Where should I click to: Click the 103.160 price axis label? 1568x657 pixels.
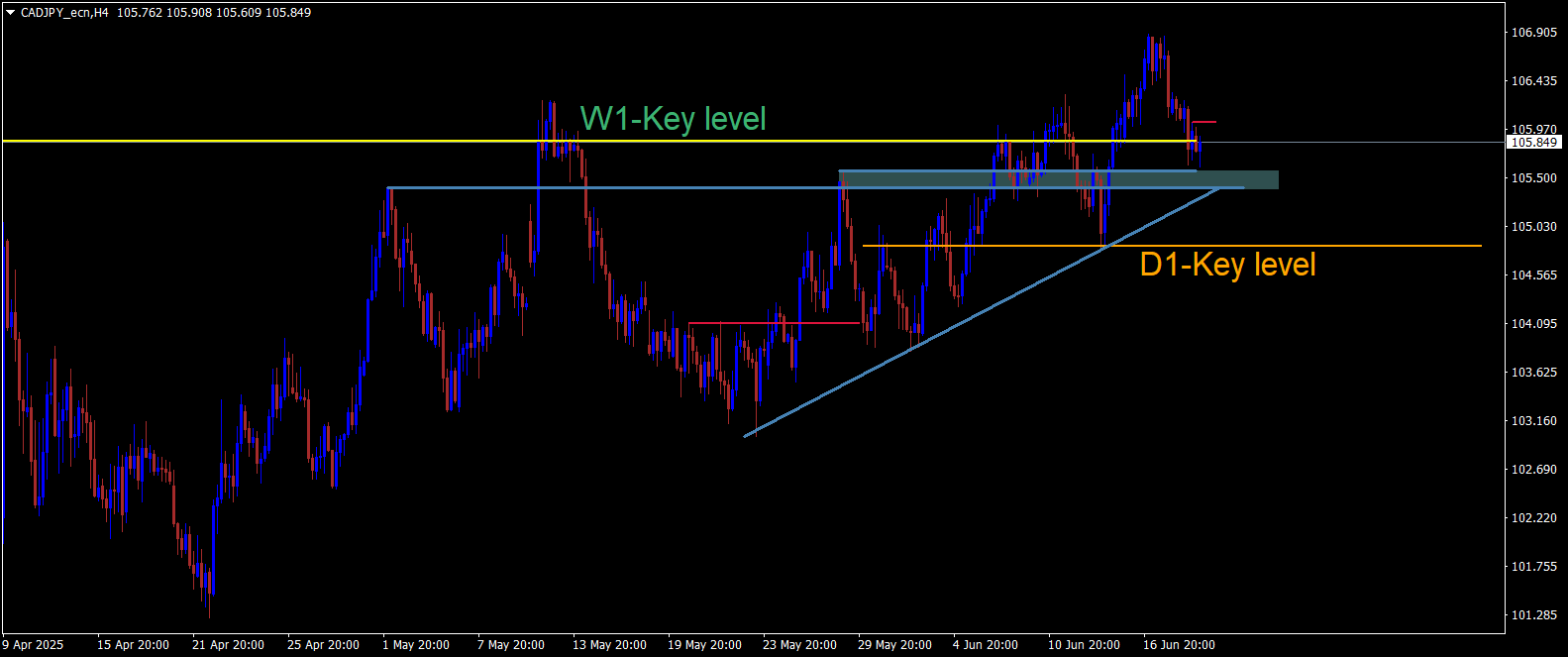[1533, 421]
